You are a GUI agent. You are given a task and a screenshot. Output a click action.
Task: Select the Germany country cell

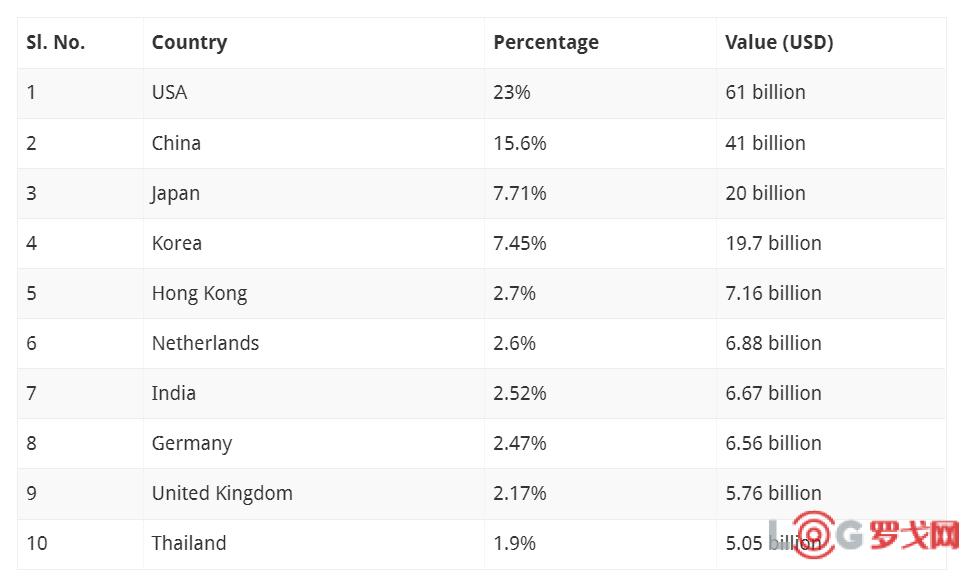point(192,443)
